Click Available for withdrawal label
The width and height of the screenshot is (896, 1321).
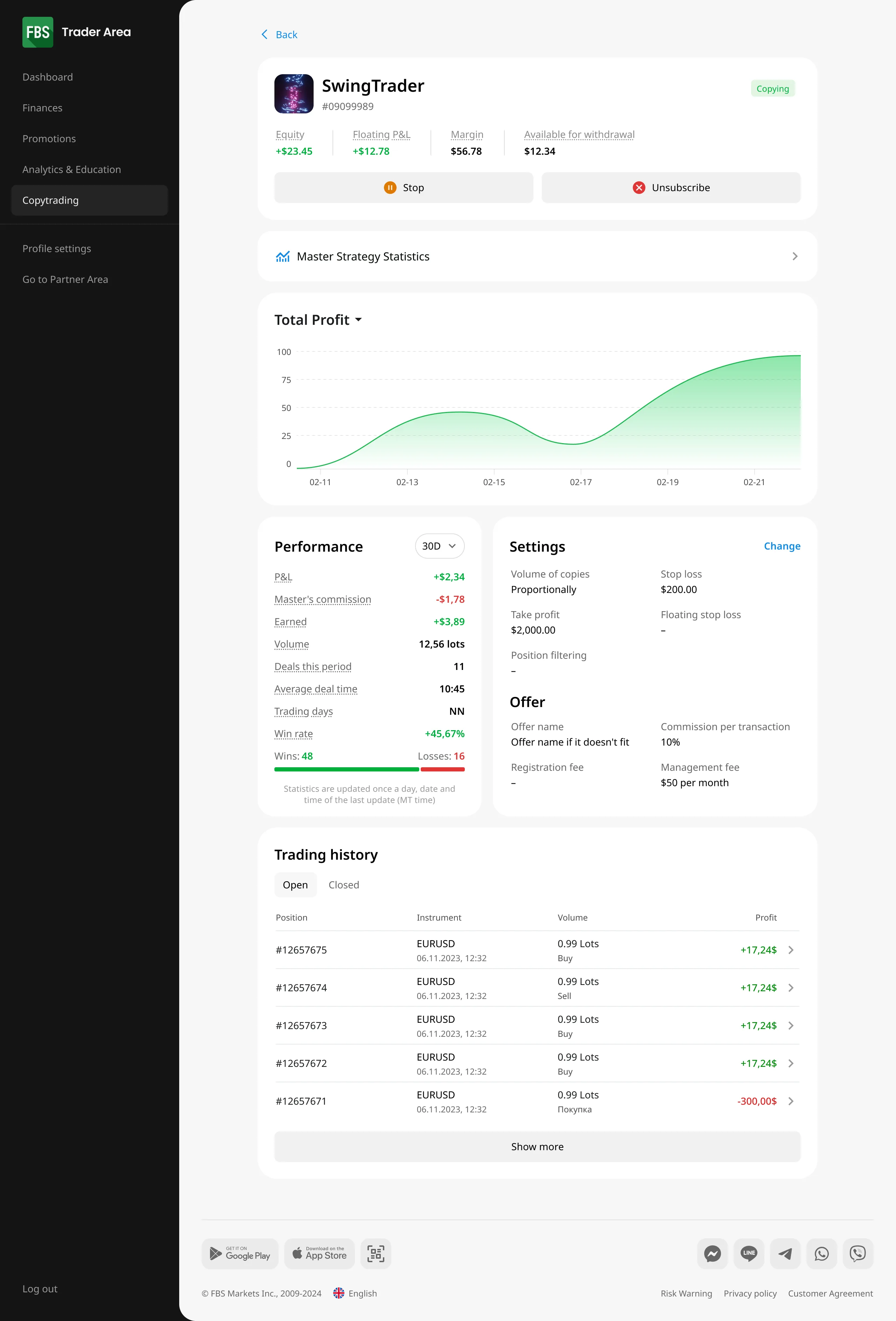point(579,135)
